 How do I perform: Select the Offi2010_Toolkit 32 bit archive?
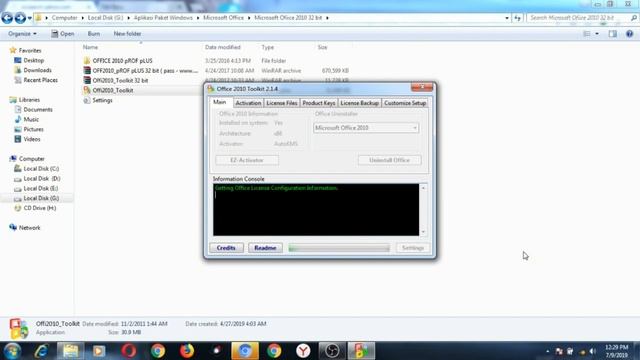click(x=116, y=80)
